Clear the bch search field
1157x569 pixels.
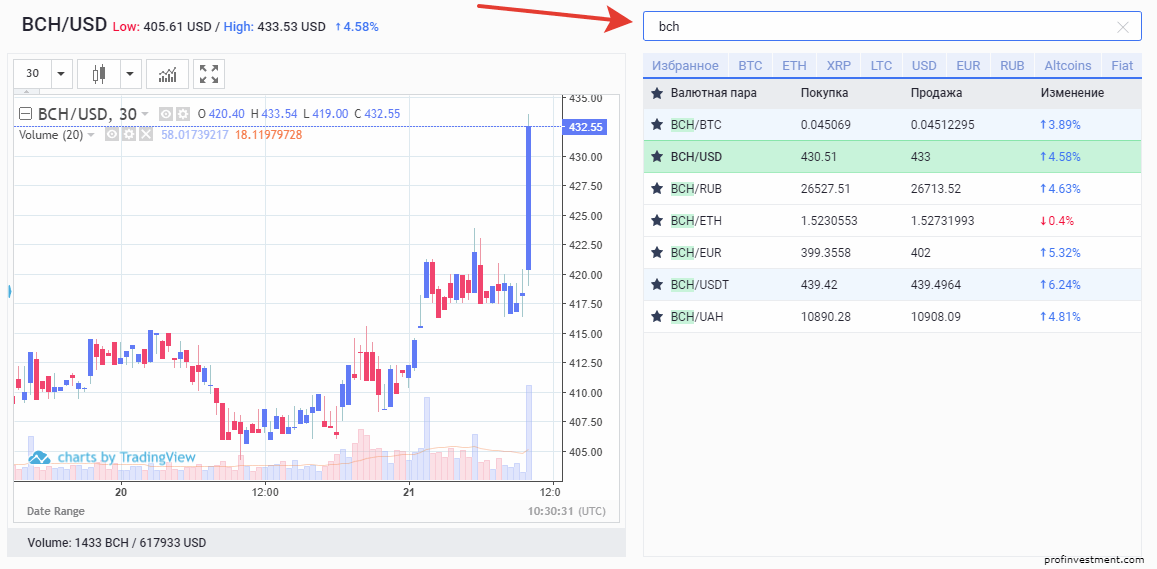(1123, 27)
